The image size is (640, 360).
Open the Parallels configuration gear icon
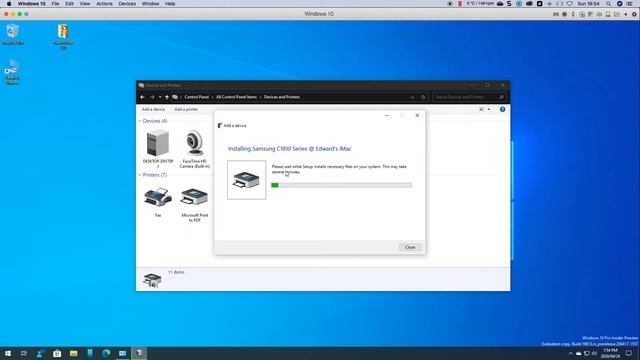(x=634, y=14)
